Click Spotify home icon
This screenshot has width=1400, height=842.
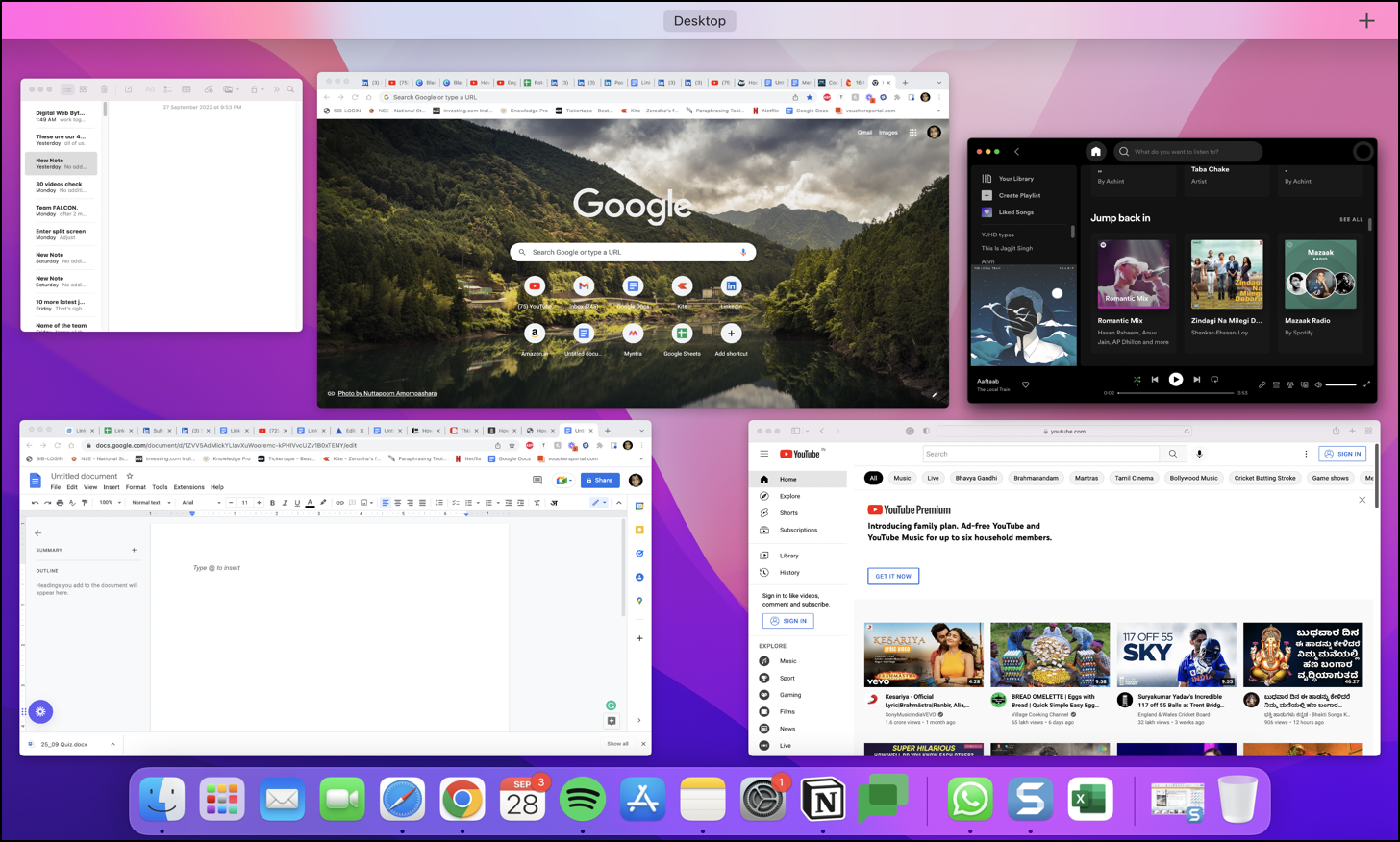click(1095, 151)
